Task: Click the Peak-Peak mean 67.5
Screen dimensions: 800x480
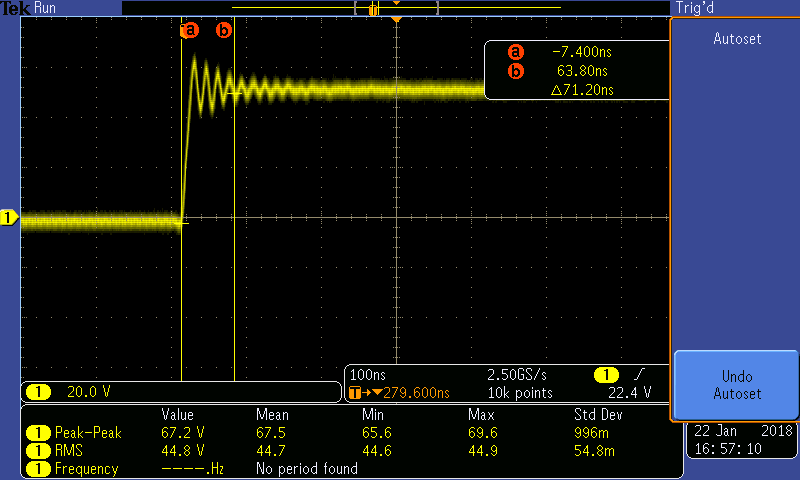Action: coord(271,433)
